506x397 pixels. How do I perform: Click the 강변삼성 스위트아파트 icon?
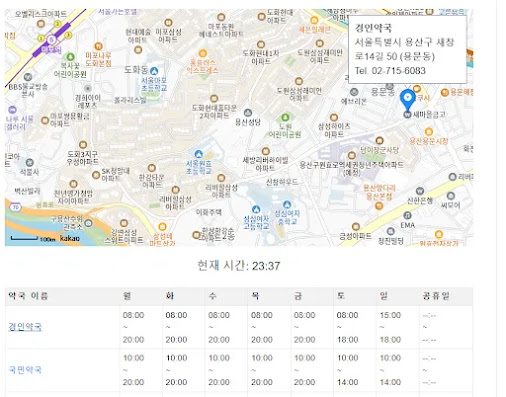pyautogui.click(x=124, y=223)
